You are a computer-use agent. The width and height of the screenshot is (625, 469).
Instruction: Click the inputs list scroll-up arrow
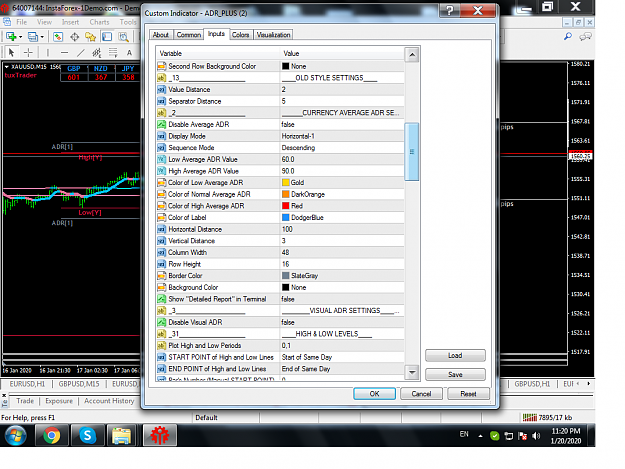point(412,55)
